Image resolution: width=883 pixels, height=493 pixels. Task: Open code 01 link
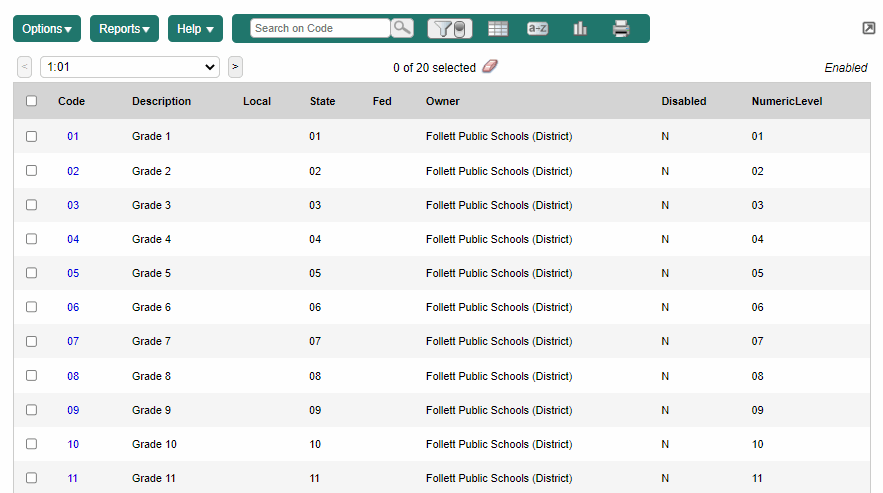pyautogui.click(x=73, y=136)
